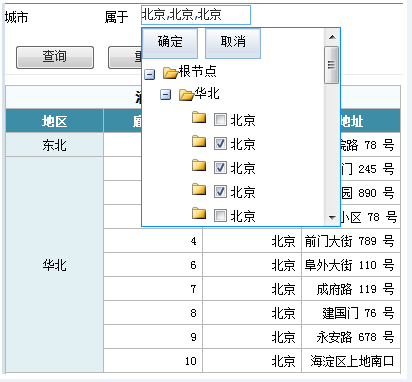The image size is (412, 382).
Task: Collapse the 华北 tree branch
Action: (166, 95)
